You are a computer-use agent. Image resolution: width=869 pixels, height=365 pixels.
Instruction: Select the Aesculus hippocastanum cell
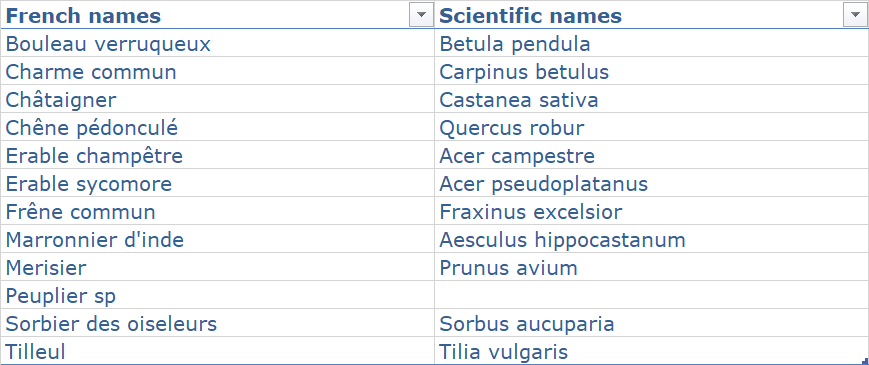point(652,239)
